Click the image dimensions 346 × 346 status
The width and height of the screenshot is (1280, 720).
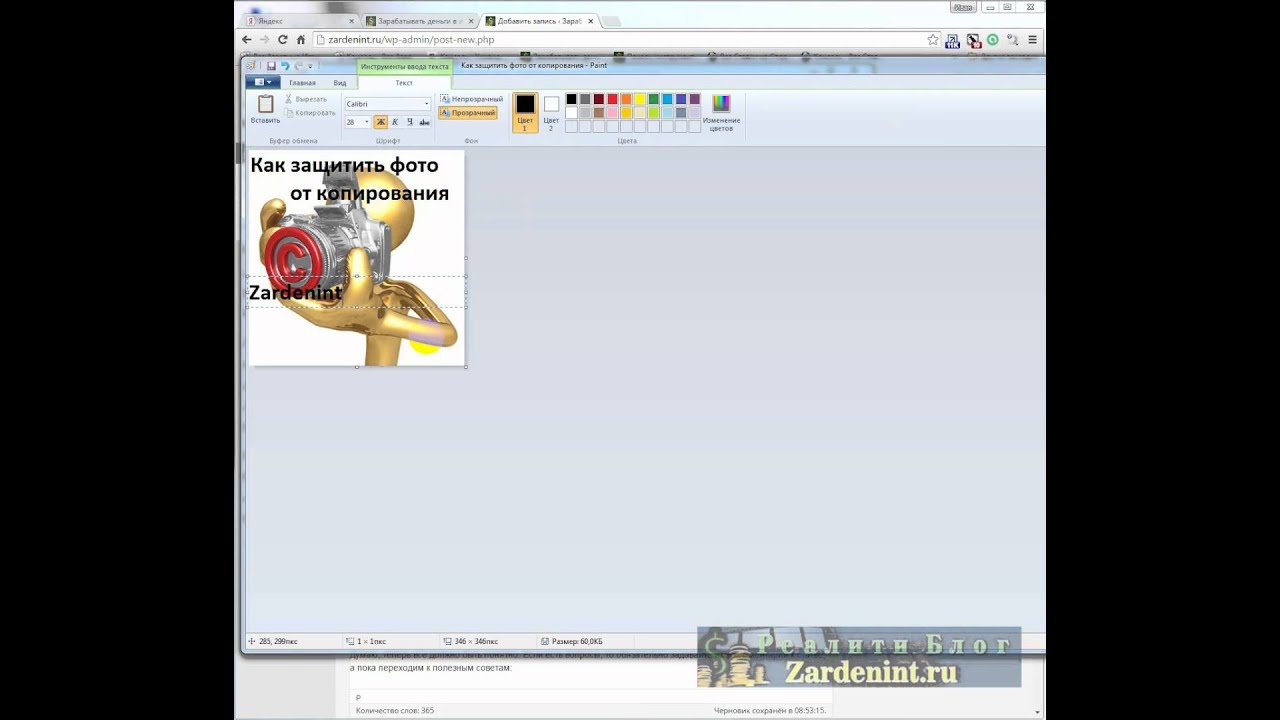tap(471, 641)
